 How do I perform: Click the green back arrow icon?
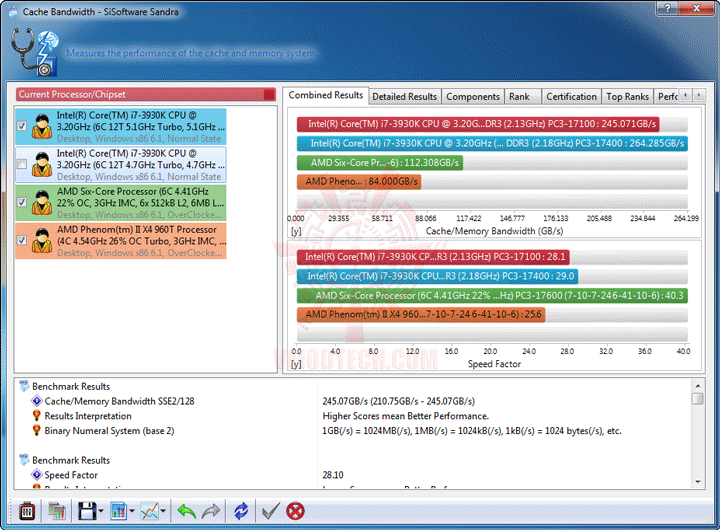click(x=186, y=511)
